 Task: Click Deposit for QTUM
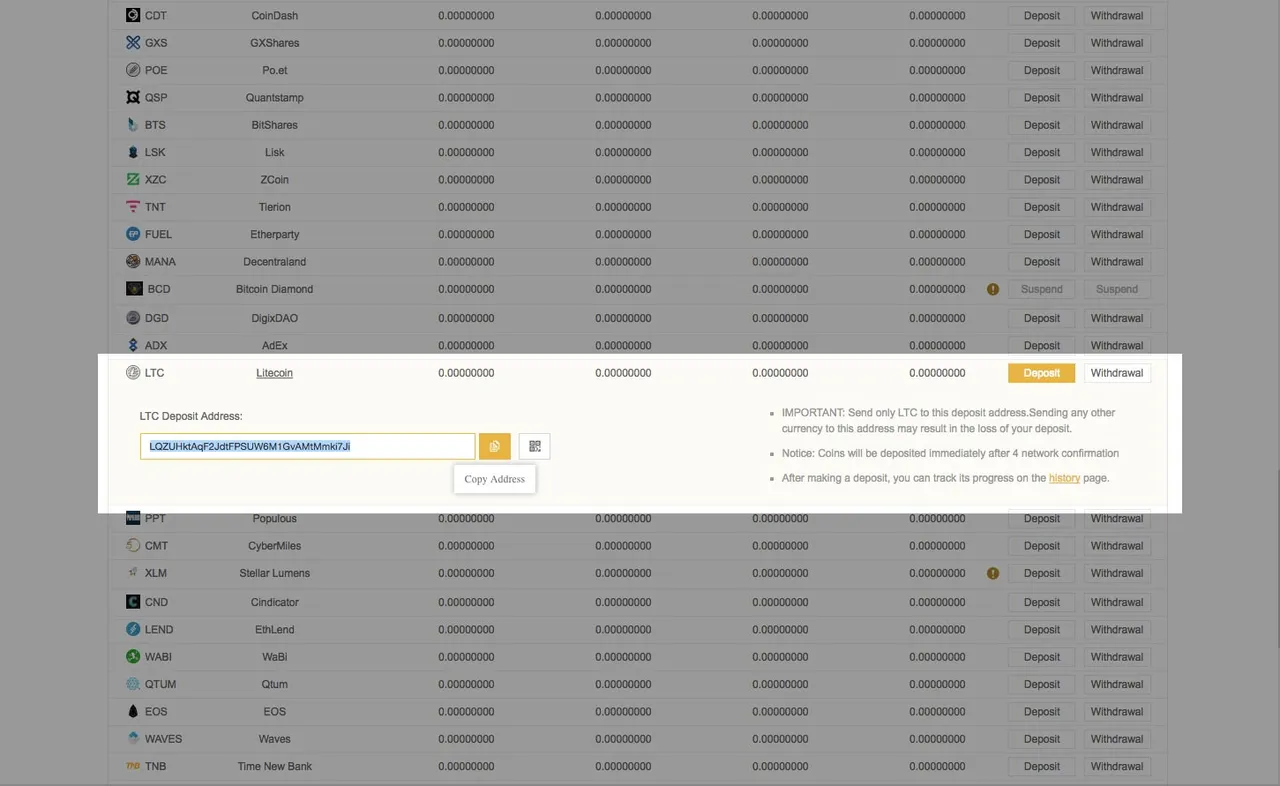point(1041,684)
